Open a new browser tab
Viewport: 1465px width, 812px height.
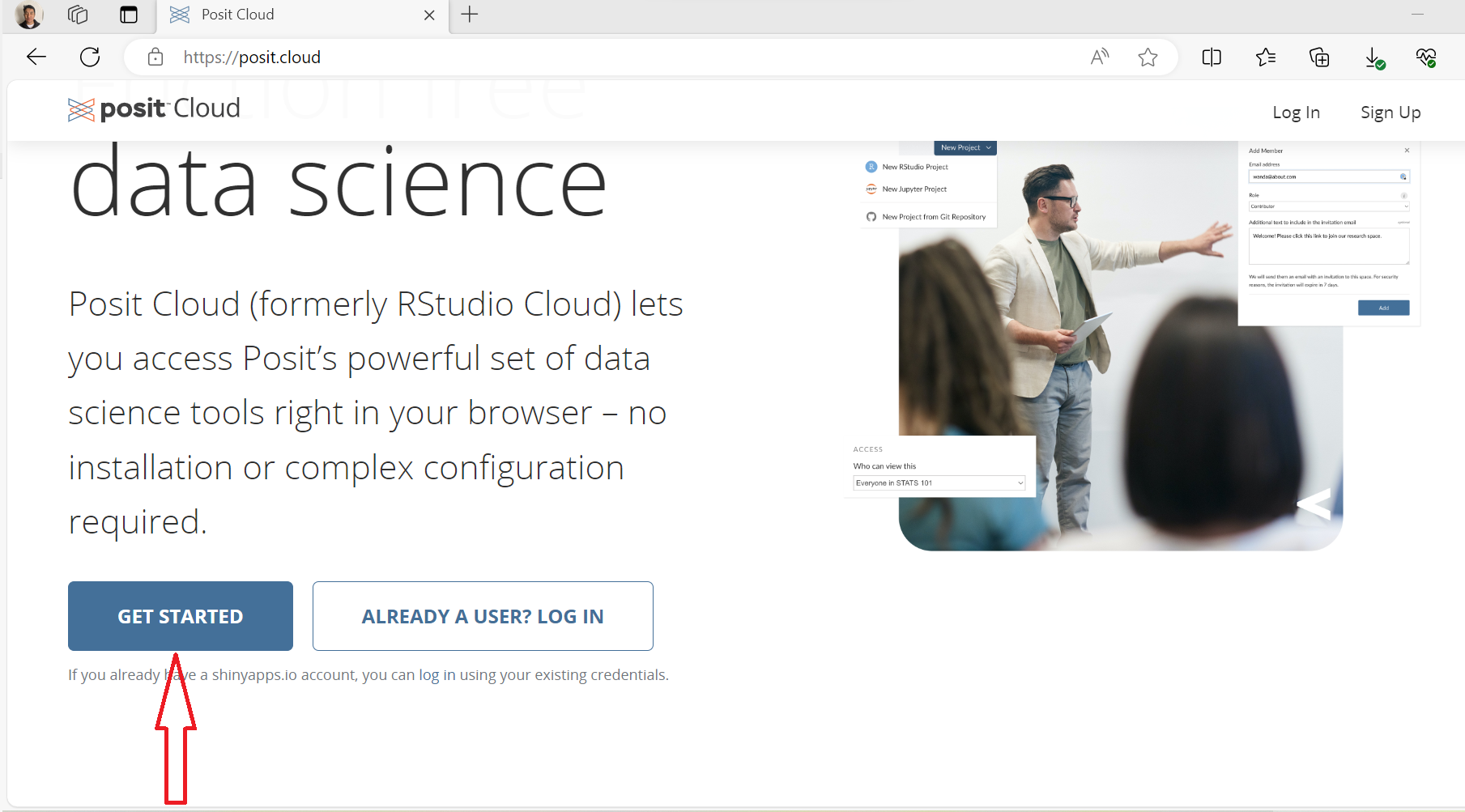[x=470, y=15]
